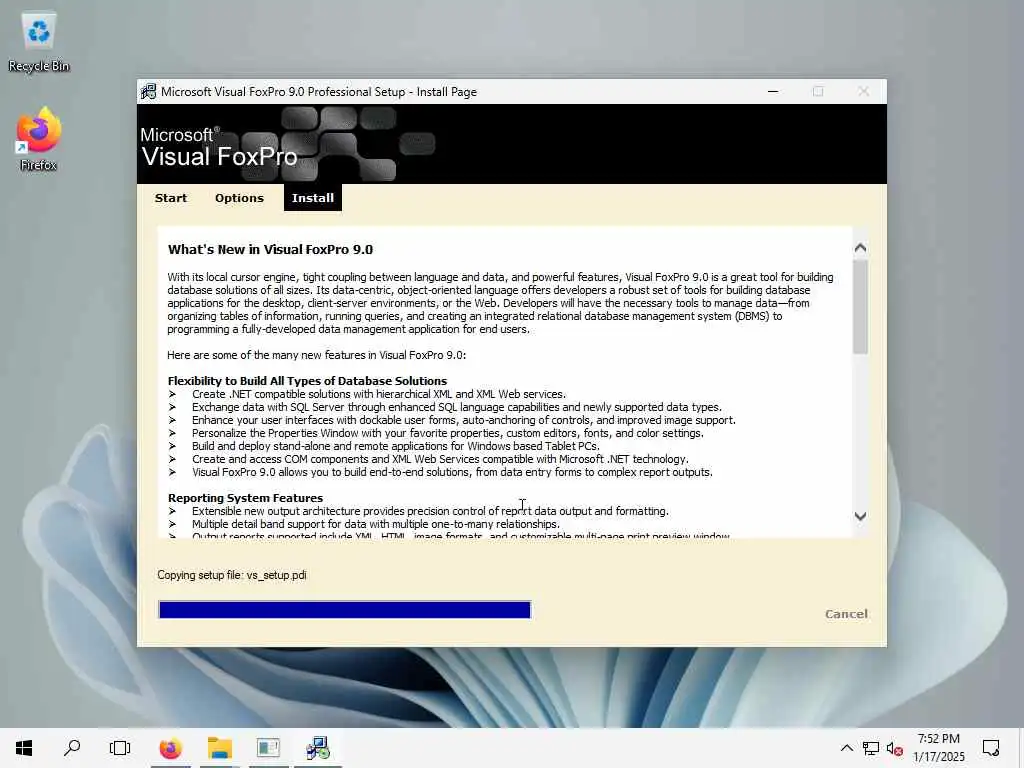Click the Microsoft Visual FoxPro banner logo
Image resolution: width=1024 pixels, height=768 pixels.
(x=219, y=146)
